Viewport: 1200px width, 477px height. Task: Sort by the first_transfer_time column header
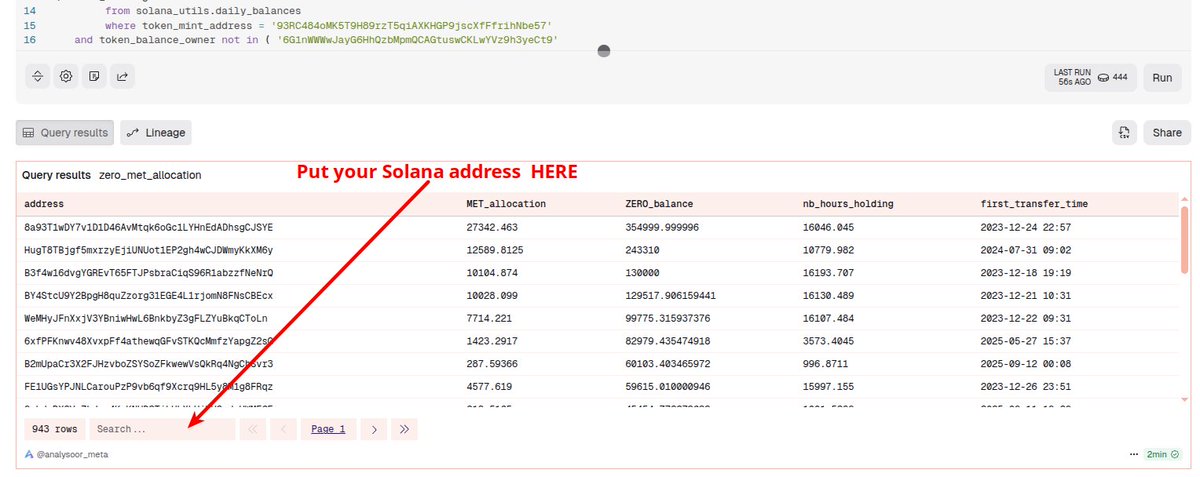coord(1034,204)
